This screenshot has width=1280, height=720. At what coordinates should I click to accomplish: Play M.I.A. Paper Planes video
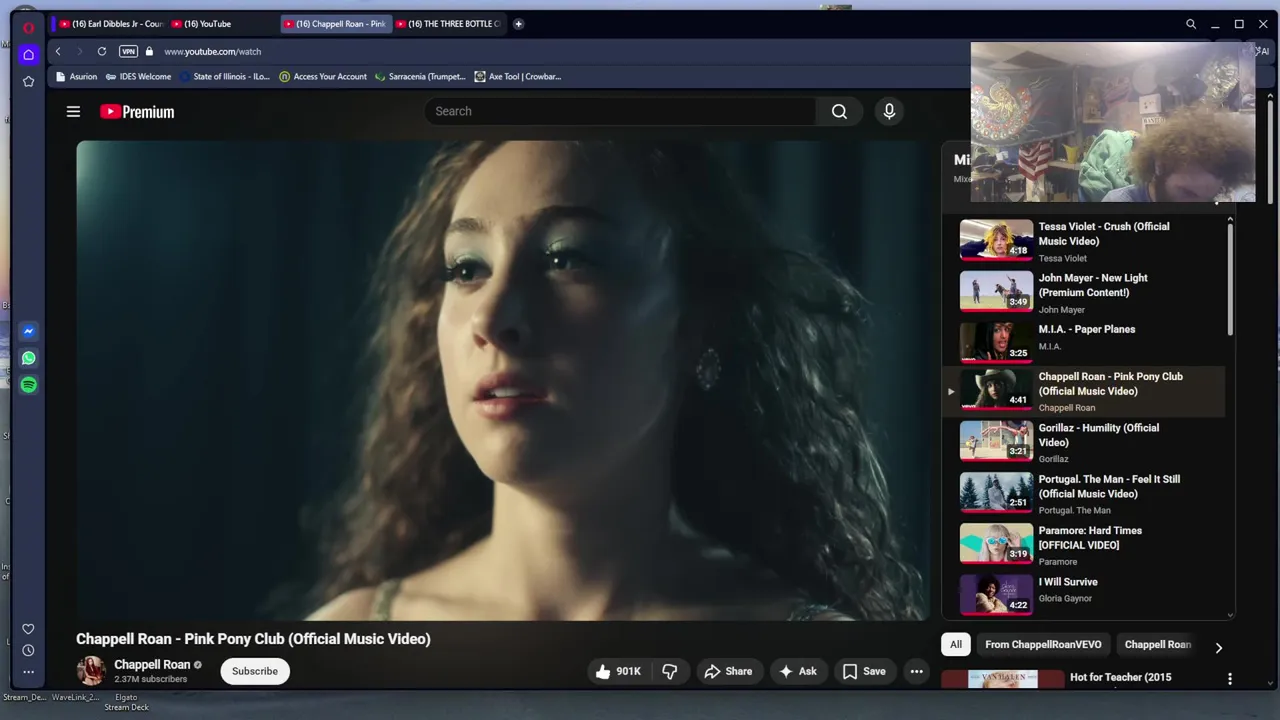coord(1085,341)
